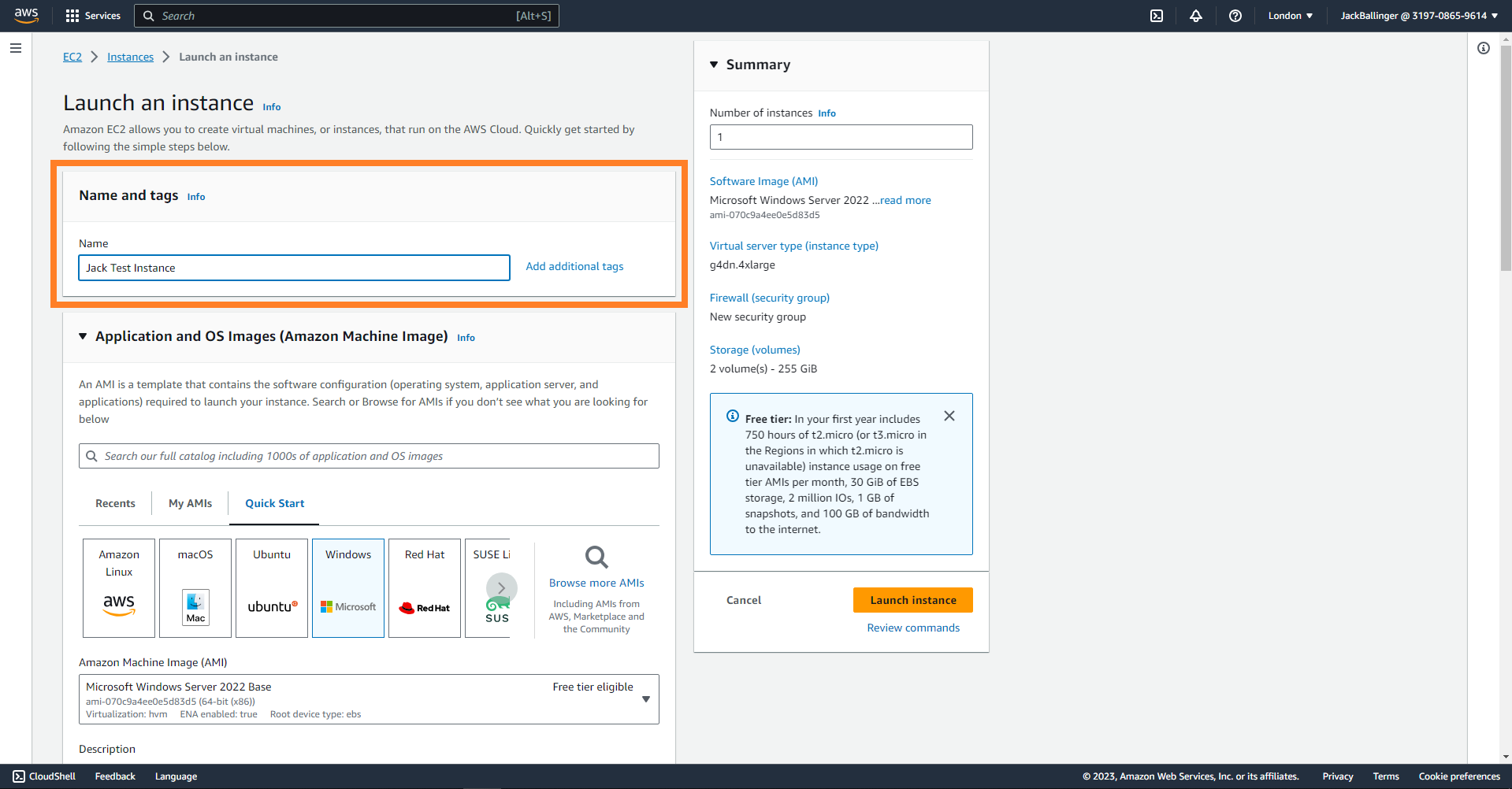Image resolution: width=1512 pixels, height=789 pixels.
Task: Open the info panel icon at right edge
Action: [x=1483, y=49]
